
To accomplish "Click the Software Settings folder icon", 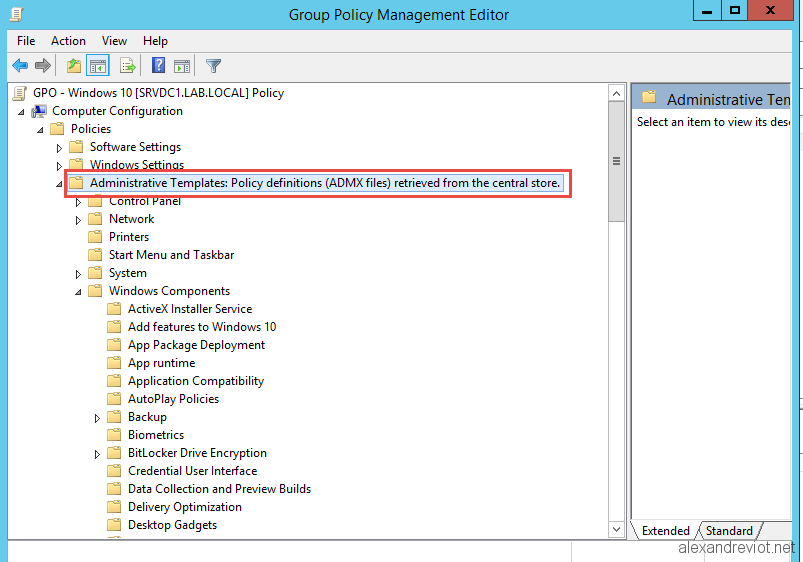I will (76, 147).
